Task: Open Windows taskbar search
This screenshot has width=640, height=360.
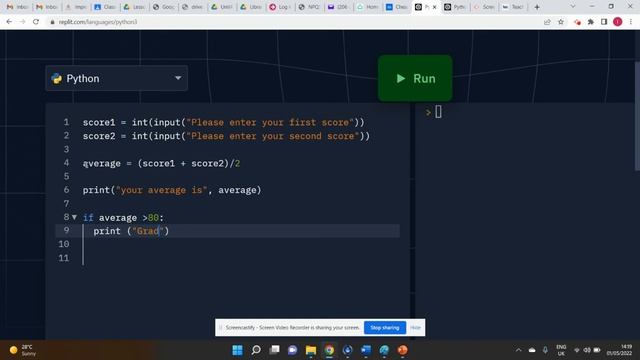Action: pyautogui.click(x=256, y=350)
